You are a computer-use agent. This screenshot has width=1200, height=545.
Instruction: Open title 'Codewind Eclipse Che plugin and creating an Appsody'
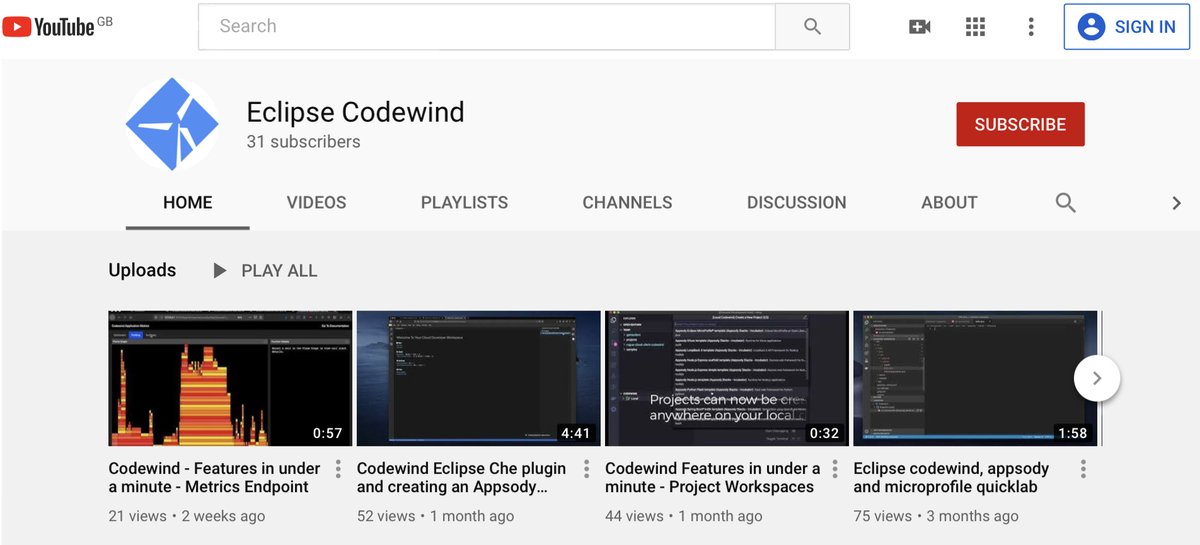pyautogui.click(x=461, y=478)
